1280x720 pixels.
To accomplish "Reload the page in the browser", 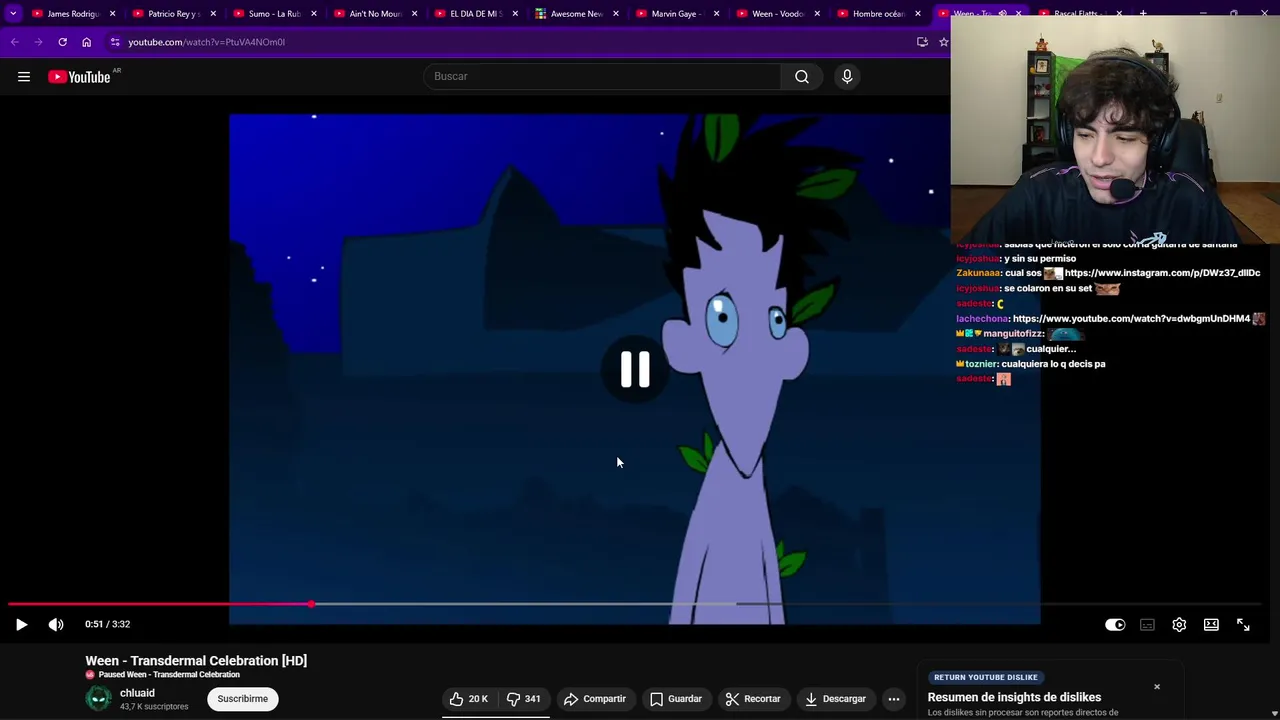I will point(62,42).
